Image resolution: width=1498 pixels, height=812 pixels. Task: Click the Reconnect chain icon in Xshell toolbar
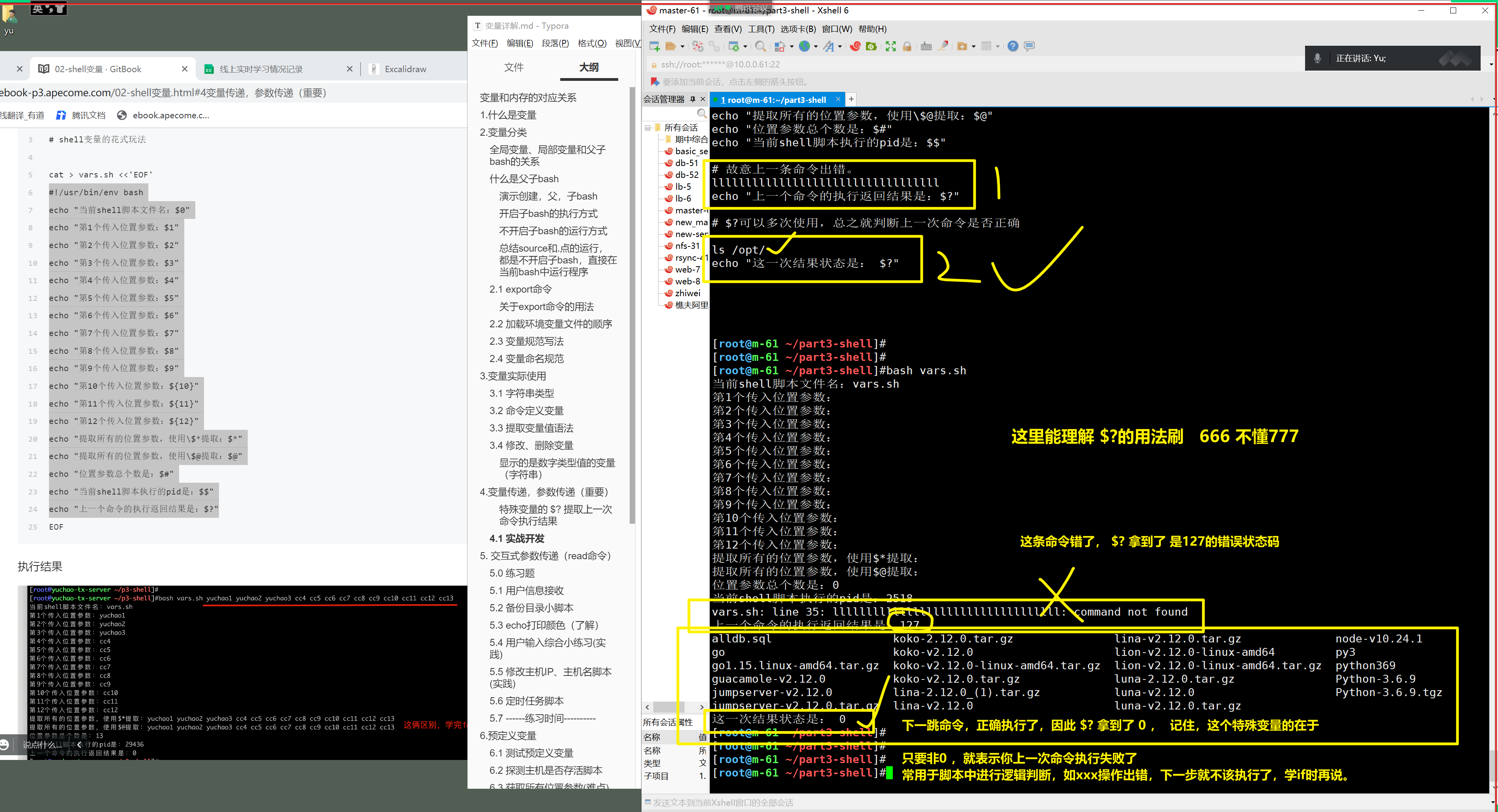pyautogui.click(x=714, y=47)
